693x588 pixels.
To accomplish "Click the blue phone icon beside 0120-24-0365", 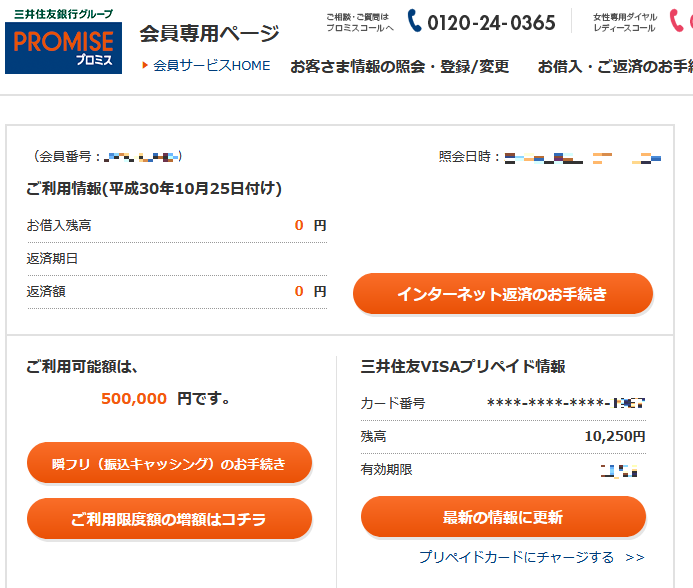I will pos(414,21).
